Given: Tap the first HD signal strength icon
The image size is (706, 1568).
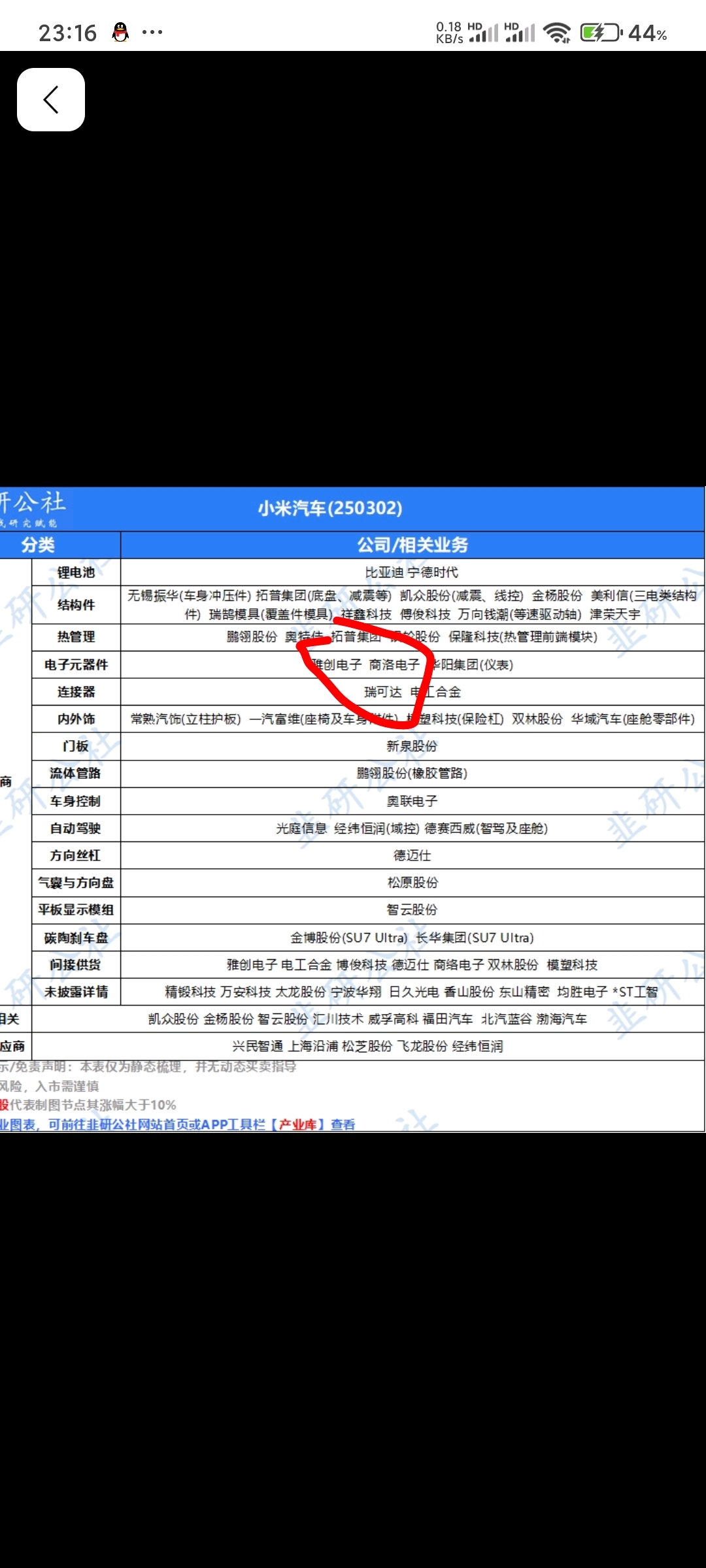Looking at the screenshot, I should coord(483,32).
